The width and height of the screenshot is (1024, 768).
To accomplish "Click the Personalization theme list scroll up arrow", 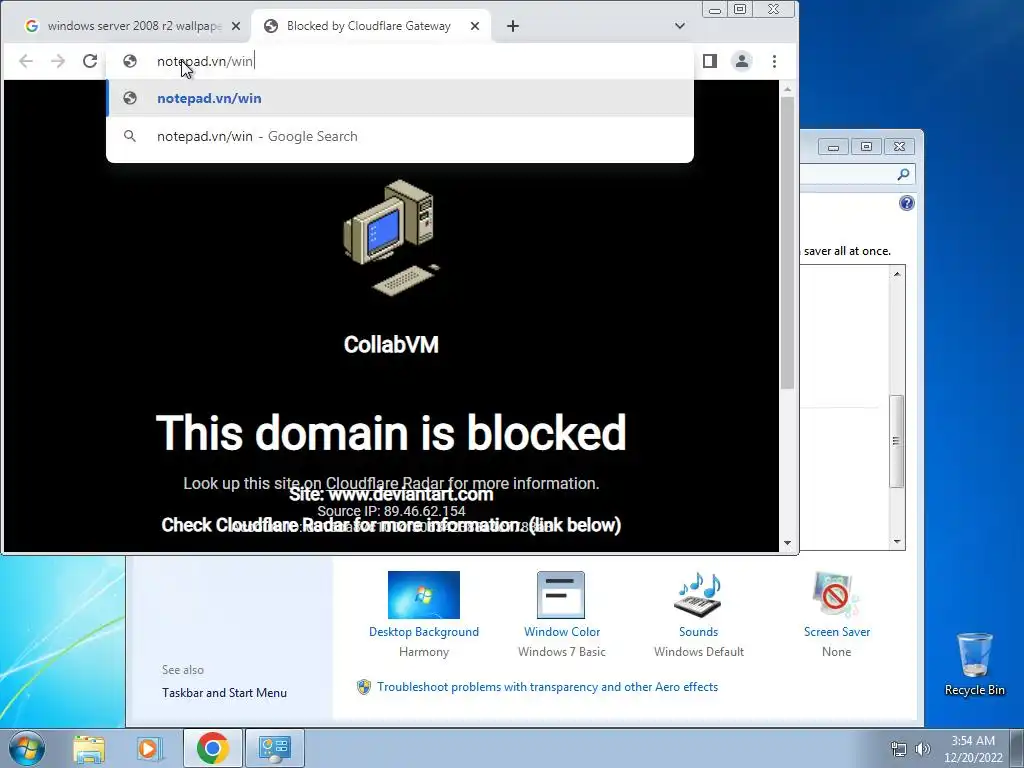I will [x=897, y=274].
